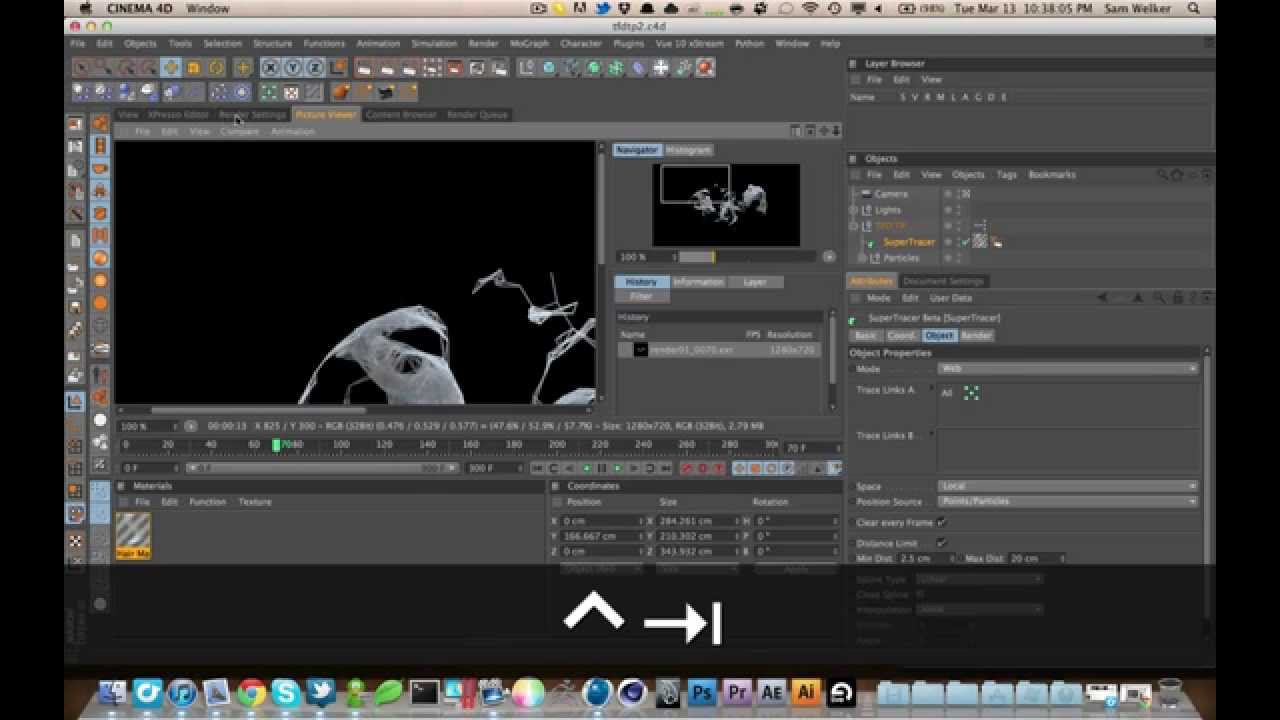1280x720 pixels.
Task: Launch After Effects from the Dock
Action: click(771, 692)
